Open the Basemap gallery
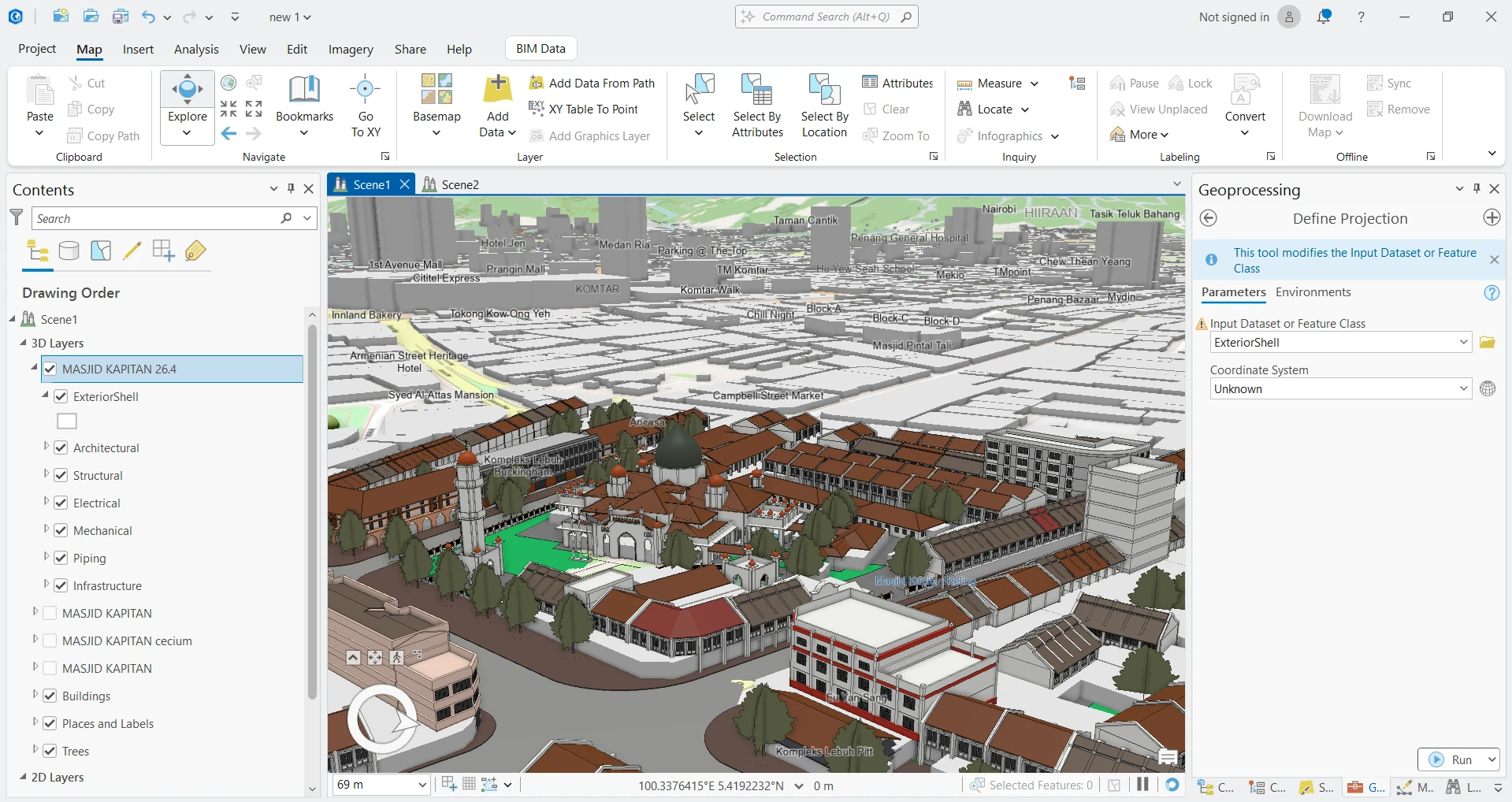The height and width of the screenshot is (802, 1512). (x=437, y=106)
